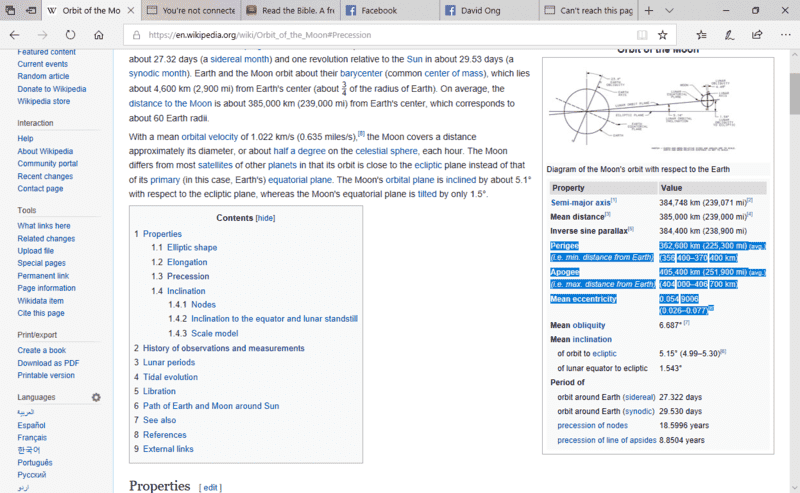Click scrollbar down arrow
This screenshot has width=800, height=493.
pos(795,487)
